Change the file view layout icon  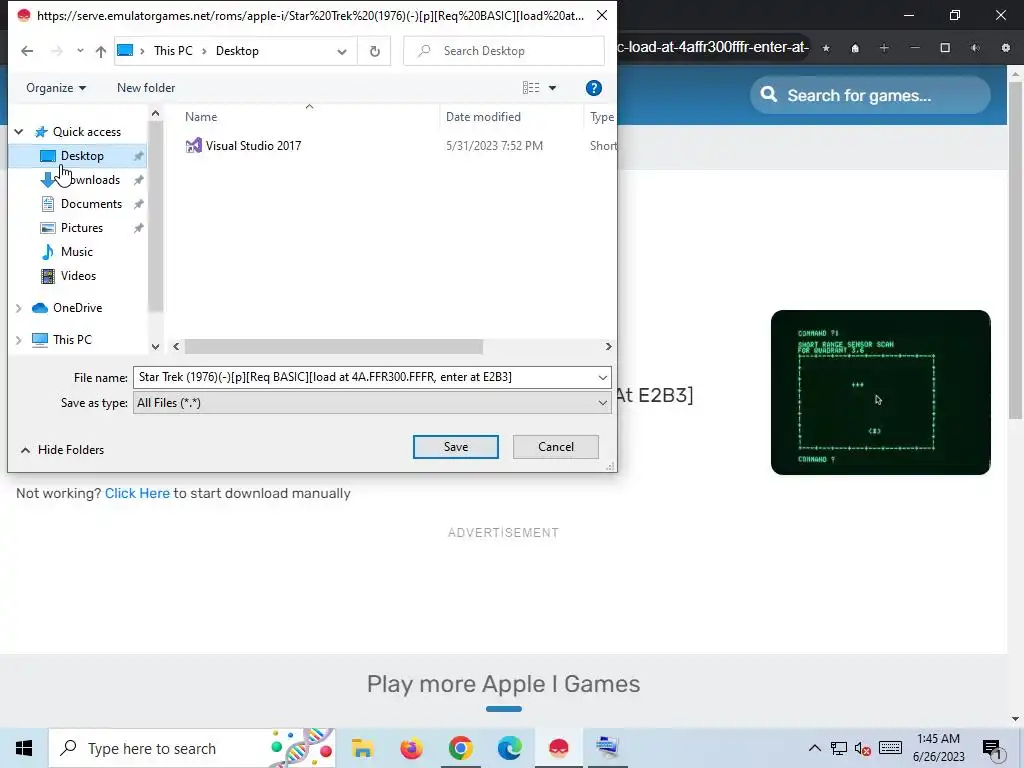pos(531,88)
